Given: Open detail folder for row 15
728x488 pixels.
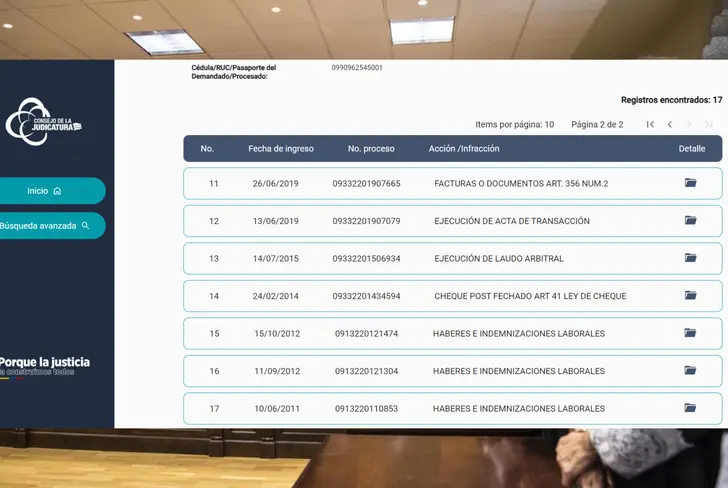Looking at the screenshot, I should [690, 333].
